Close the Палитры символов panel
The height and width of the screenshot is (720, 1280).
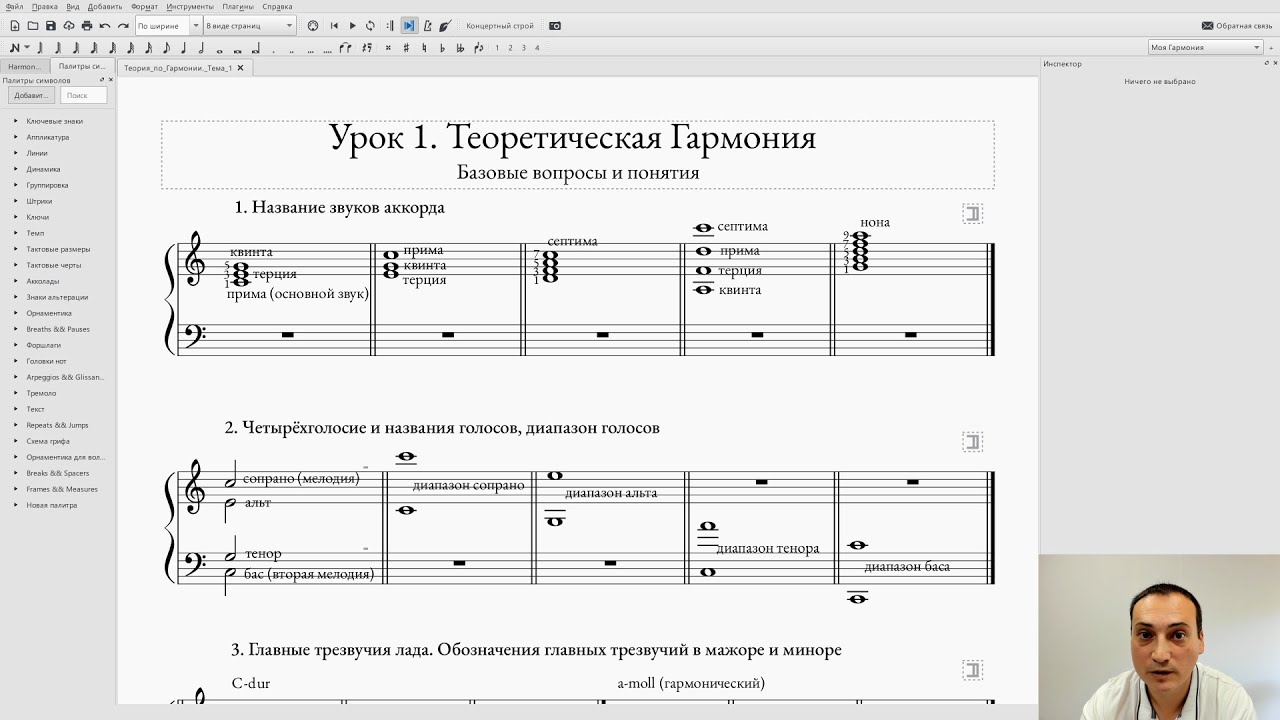coord(111,80)
